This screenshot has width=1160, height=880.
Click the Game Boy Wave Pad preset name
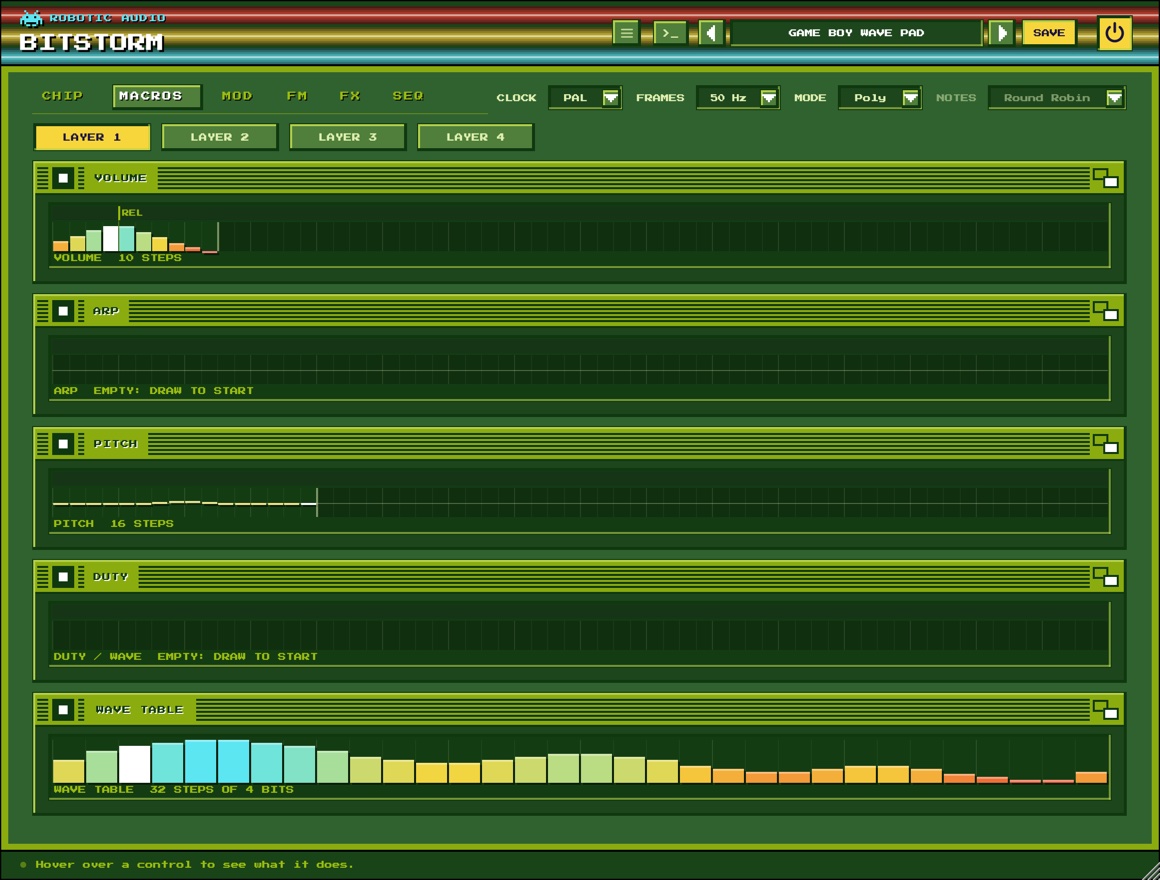coord(856,33)
